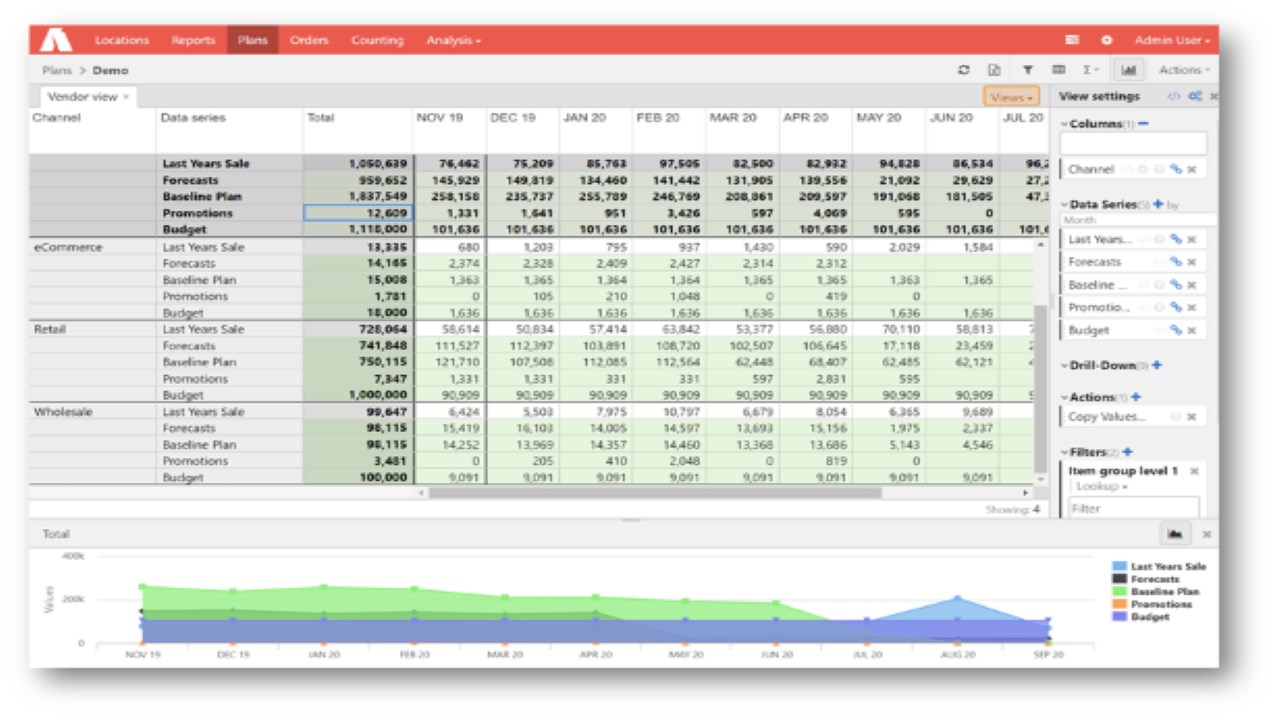
Task: Remove the Copy Values action
Action: pos(1191,417)
